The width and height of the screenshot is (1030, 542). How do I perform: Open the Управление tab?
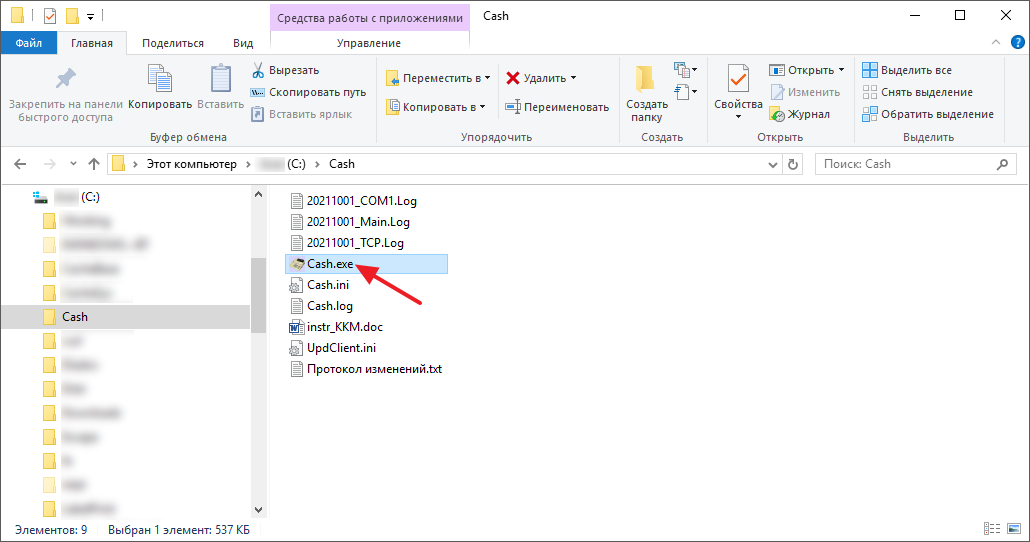tap(369, 43)
